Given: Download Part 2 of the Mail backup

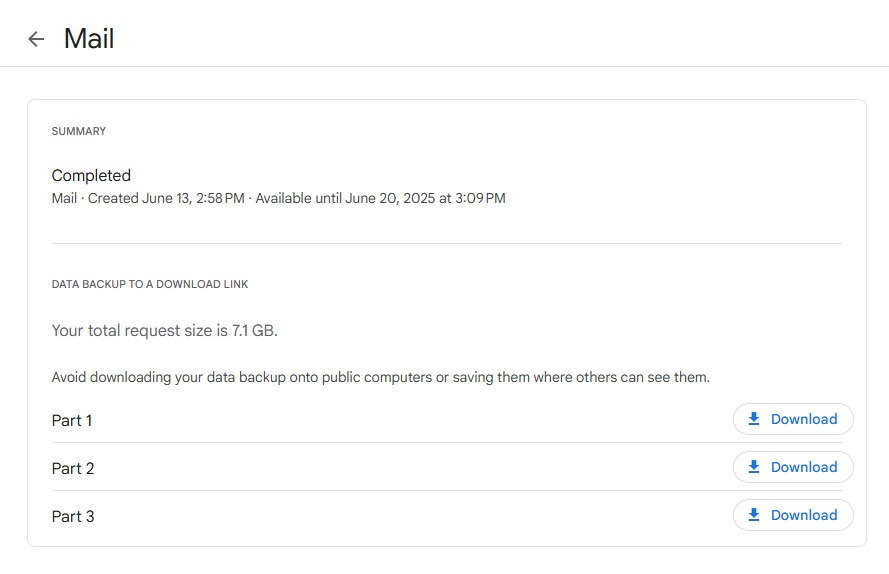Looking at the screenshot, I should point(793,467).
